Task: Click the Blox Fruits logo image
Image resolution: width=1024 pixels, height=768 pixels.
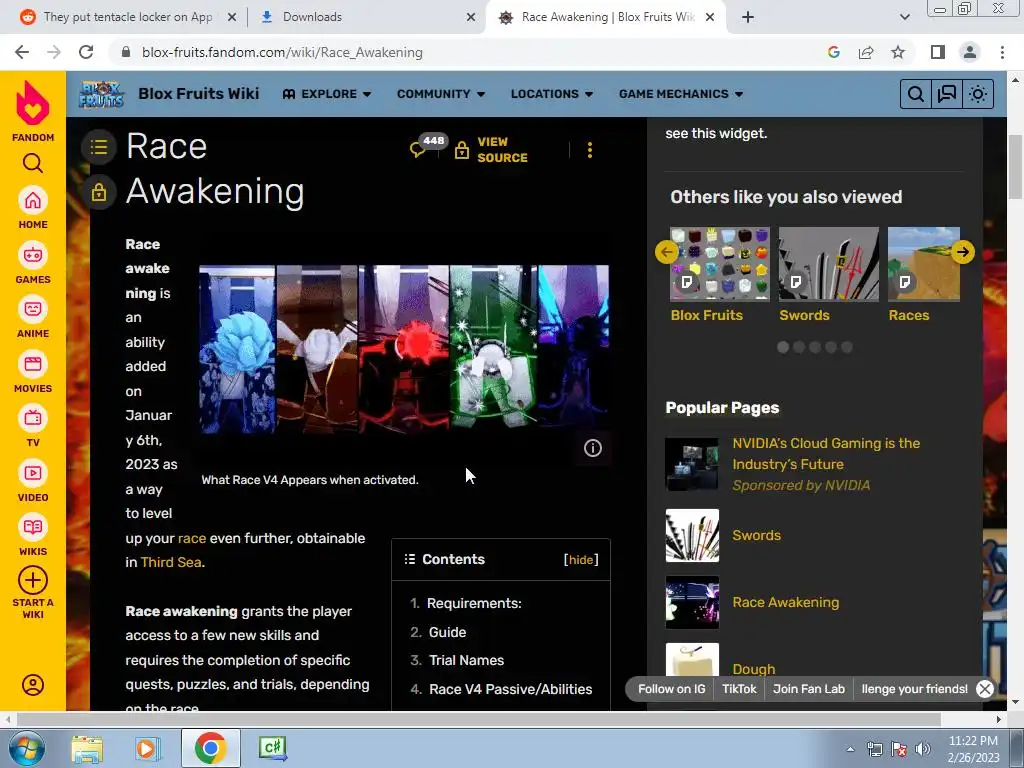Action: [x=101, y=94]
